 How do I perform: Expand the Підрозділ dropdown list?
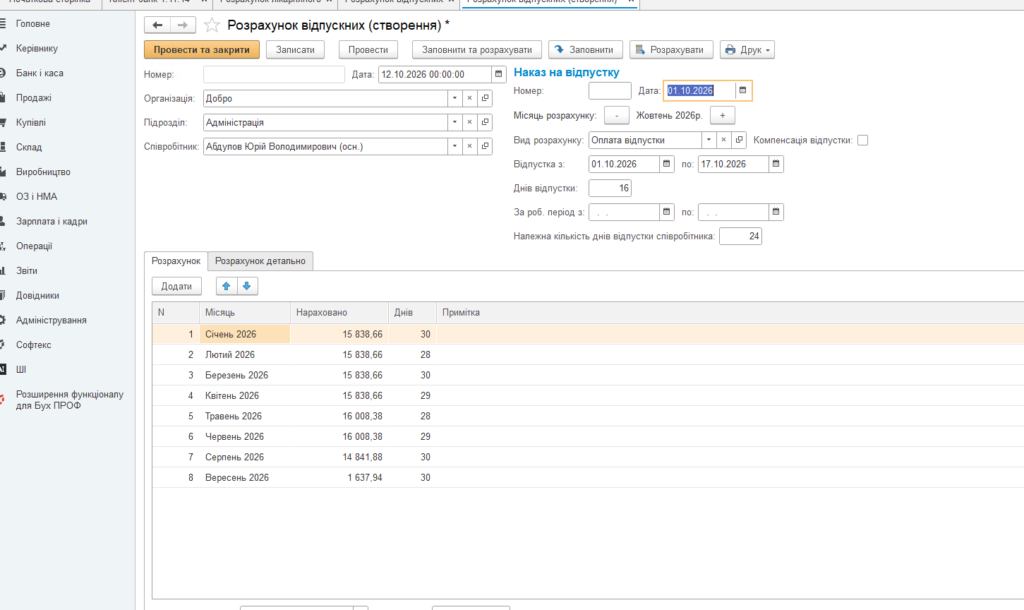coord(455,123)
